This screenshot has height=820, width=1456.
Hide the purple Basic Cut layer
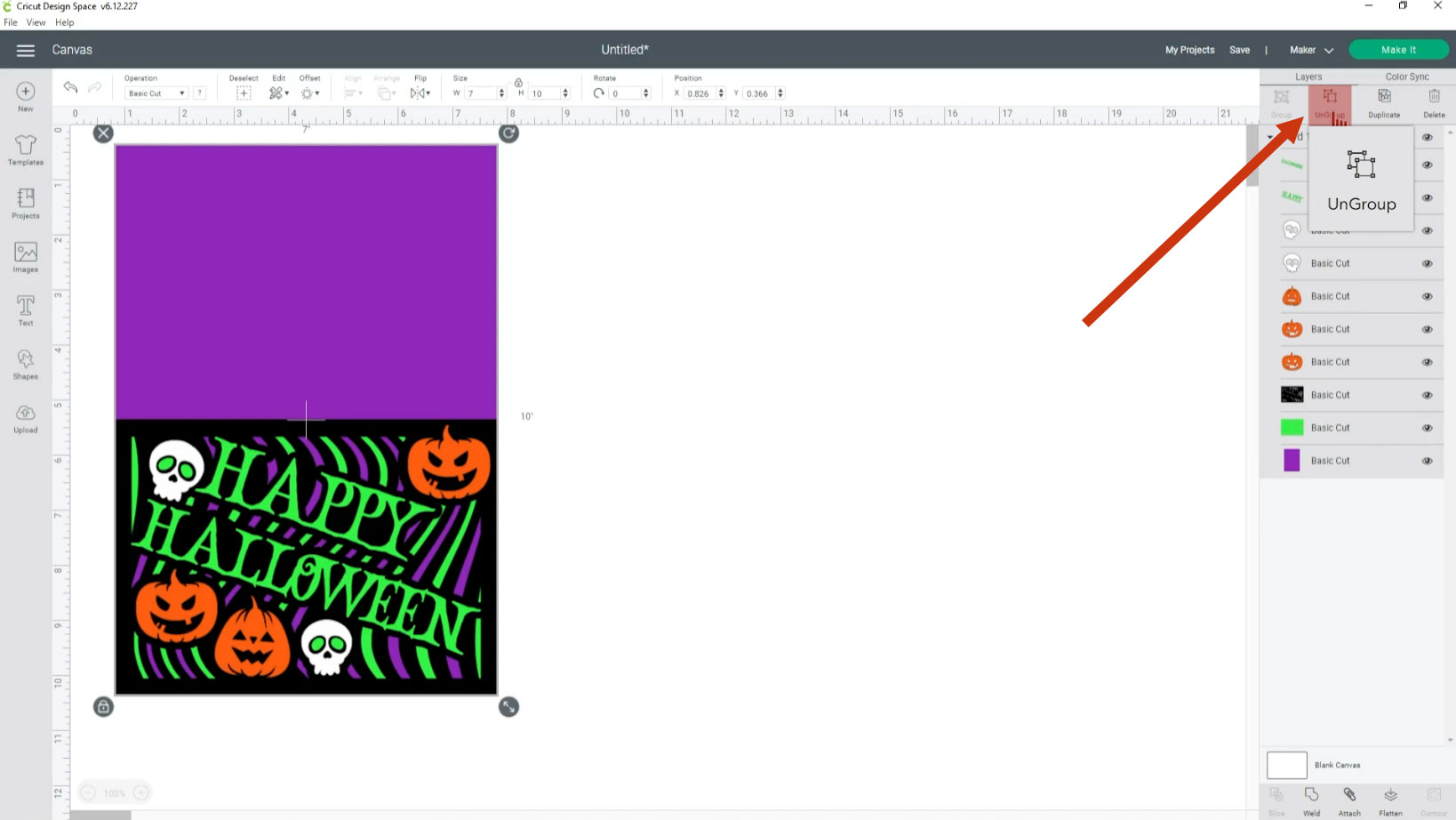[1427, 461]
